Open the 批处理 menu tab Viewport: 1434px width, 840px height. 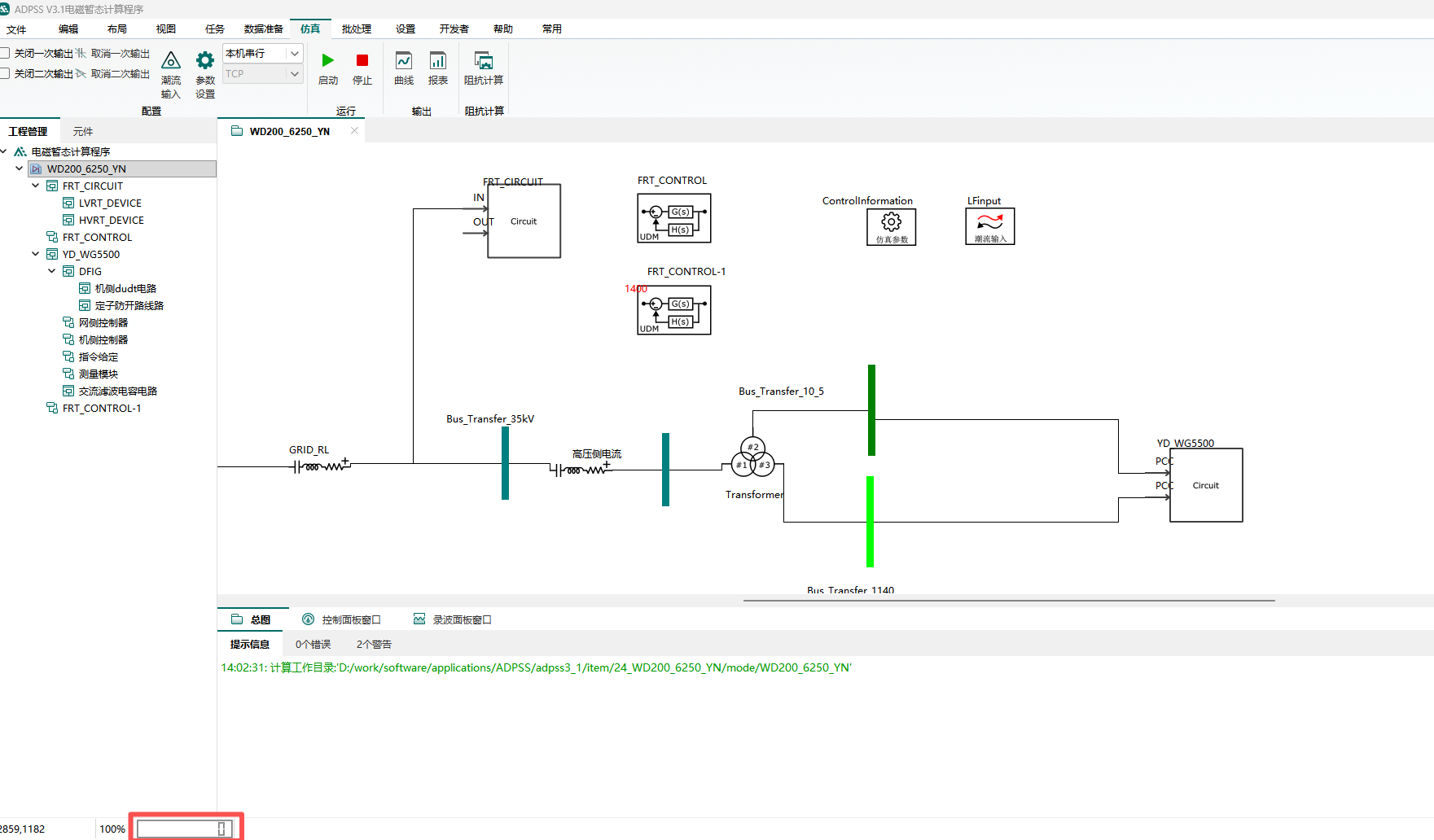coord(356,28)
